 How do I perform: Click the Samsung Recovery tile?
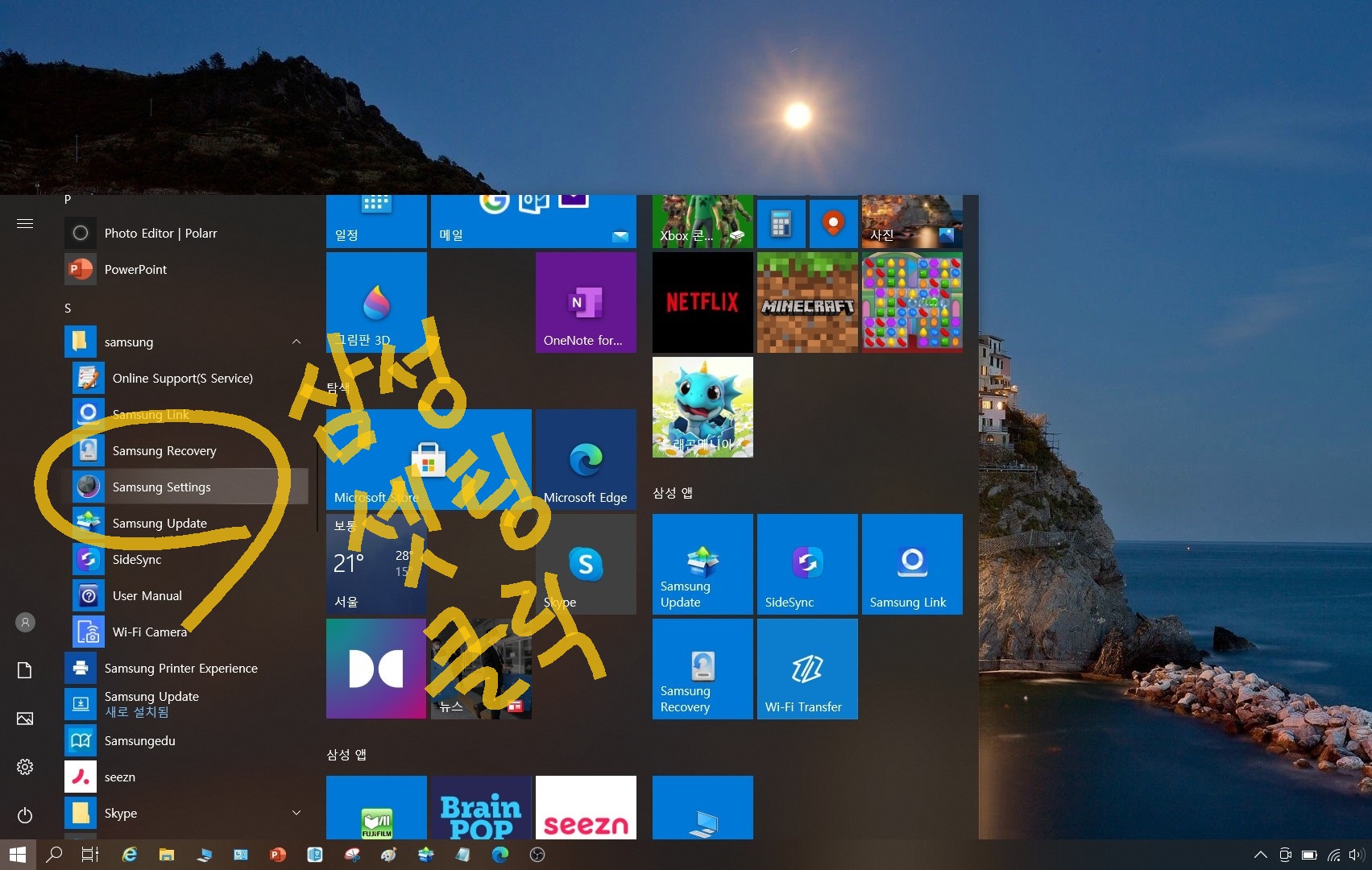point(703,669)
